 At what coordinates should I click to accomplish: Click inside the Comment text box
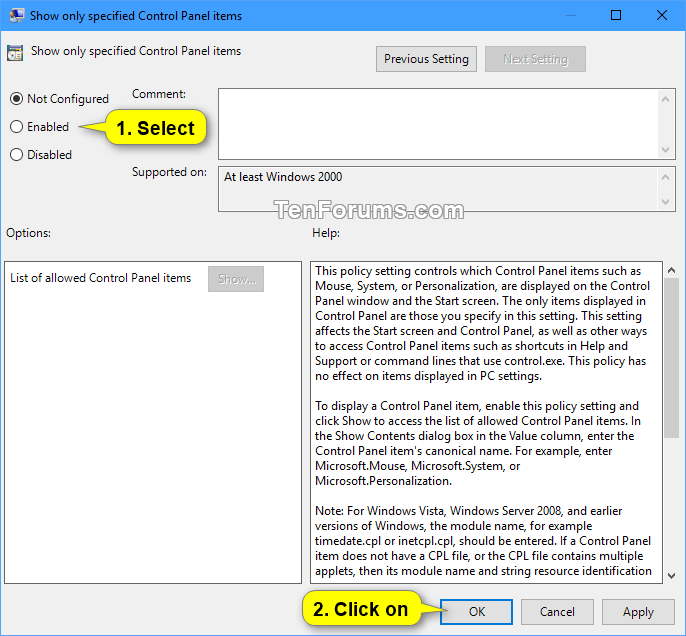pyautogui.click(x=438, y=124)
